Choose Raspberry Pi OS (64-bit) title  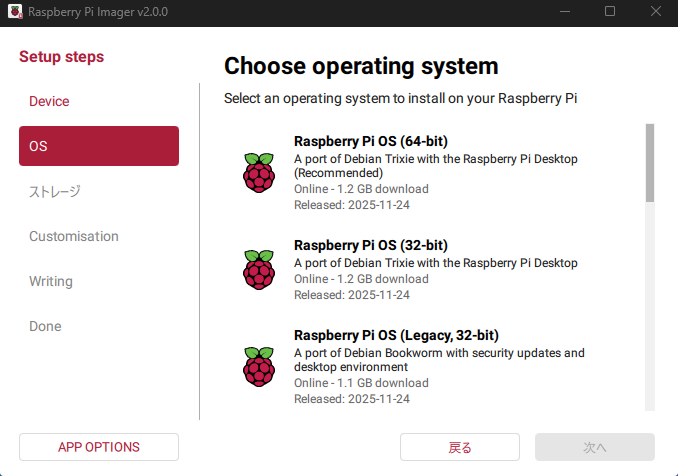pyautogui.click(x=370, y=141)
